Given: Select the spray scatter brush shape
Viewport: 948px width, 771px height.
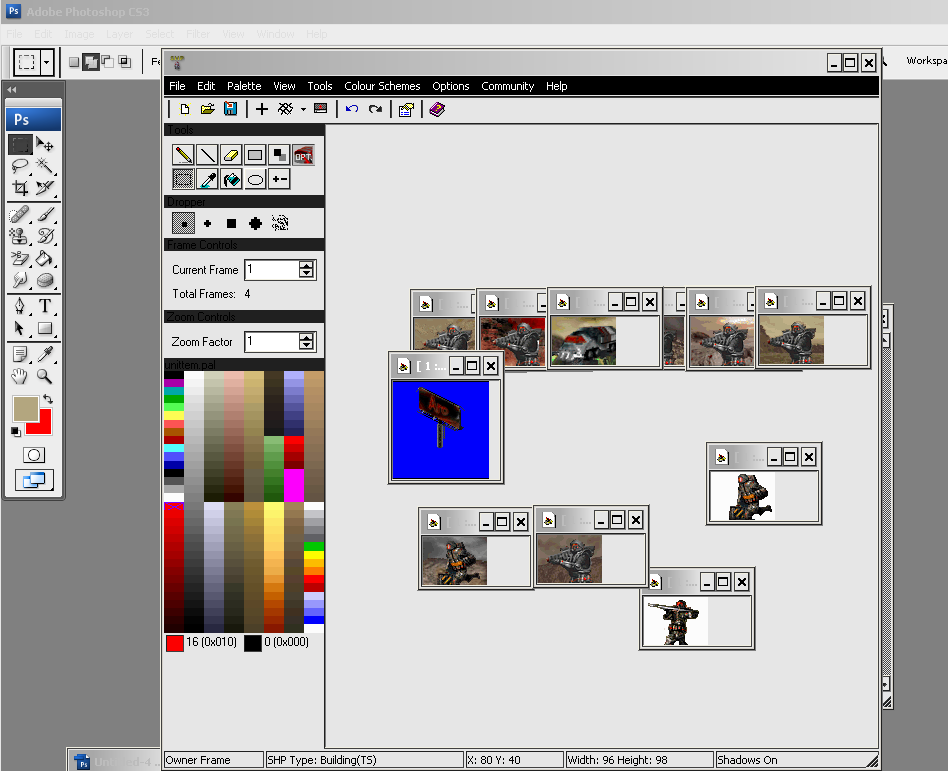Looking at the screenshot, I should pos(280,223).
